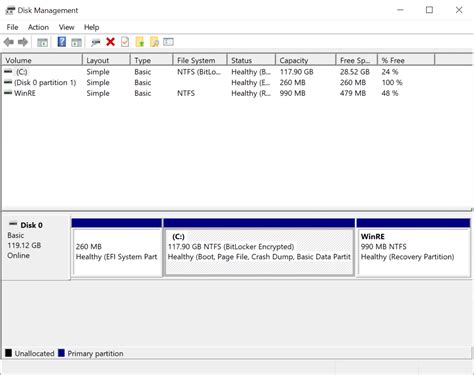Open the View menu
474x375 pixels.
(66, 27)
